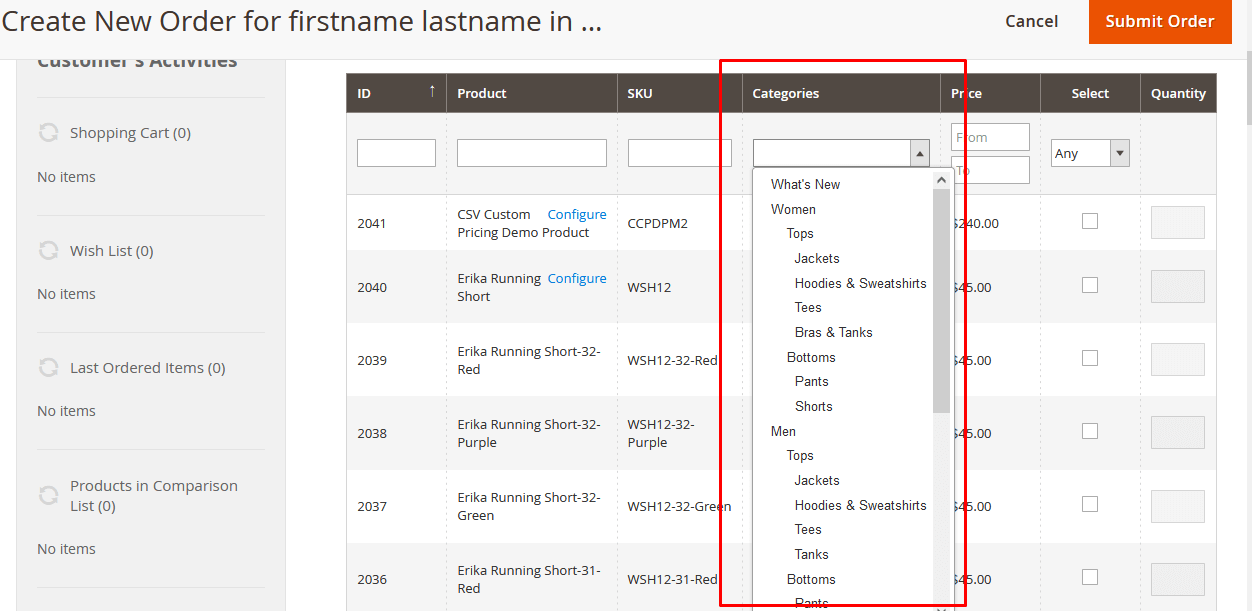Viewport: 1252px width, 611px height.
Task: Click the Price From input field
Action: (x=989, y=136)
